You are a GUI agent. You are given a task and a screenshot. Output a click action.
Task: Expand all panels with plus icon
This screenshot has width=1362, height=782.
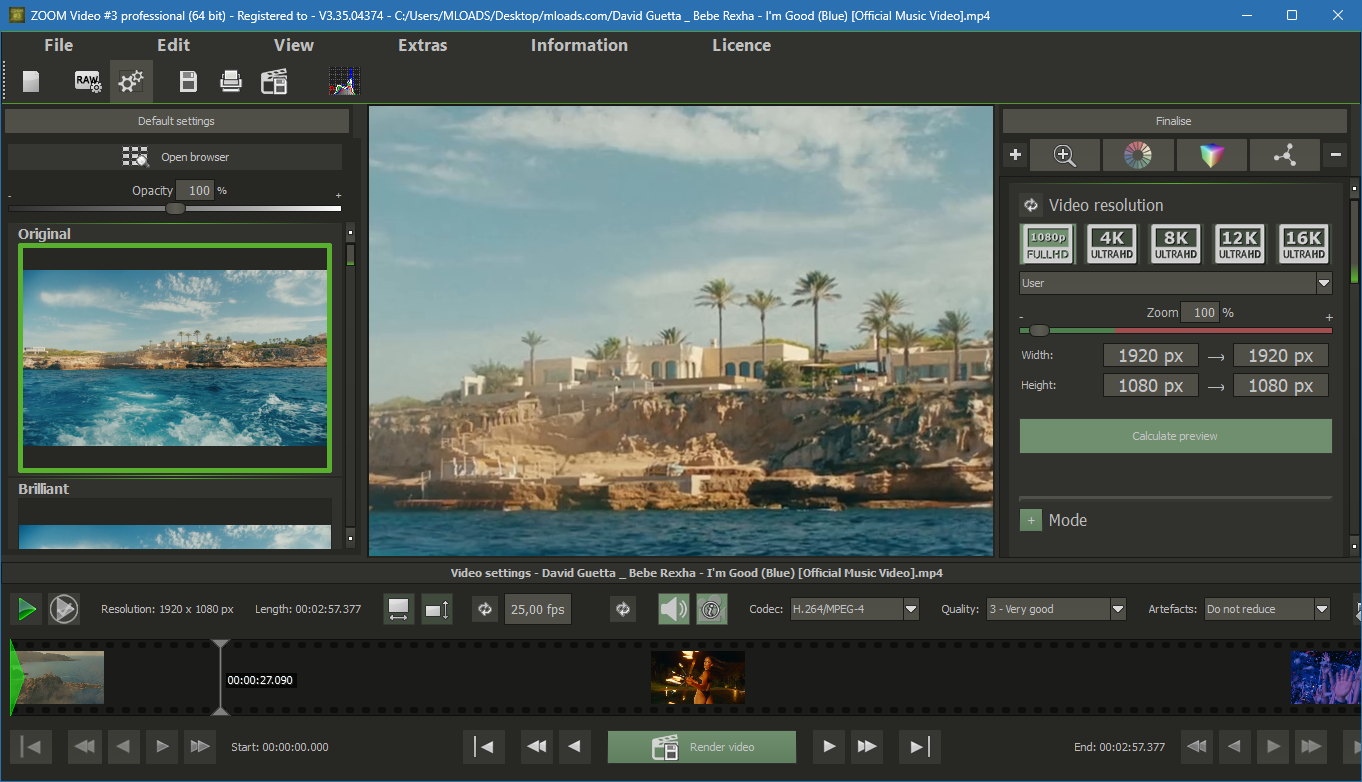1015,155
